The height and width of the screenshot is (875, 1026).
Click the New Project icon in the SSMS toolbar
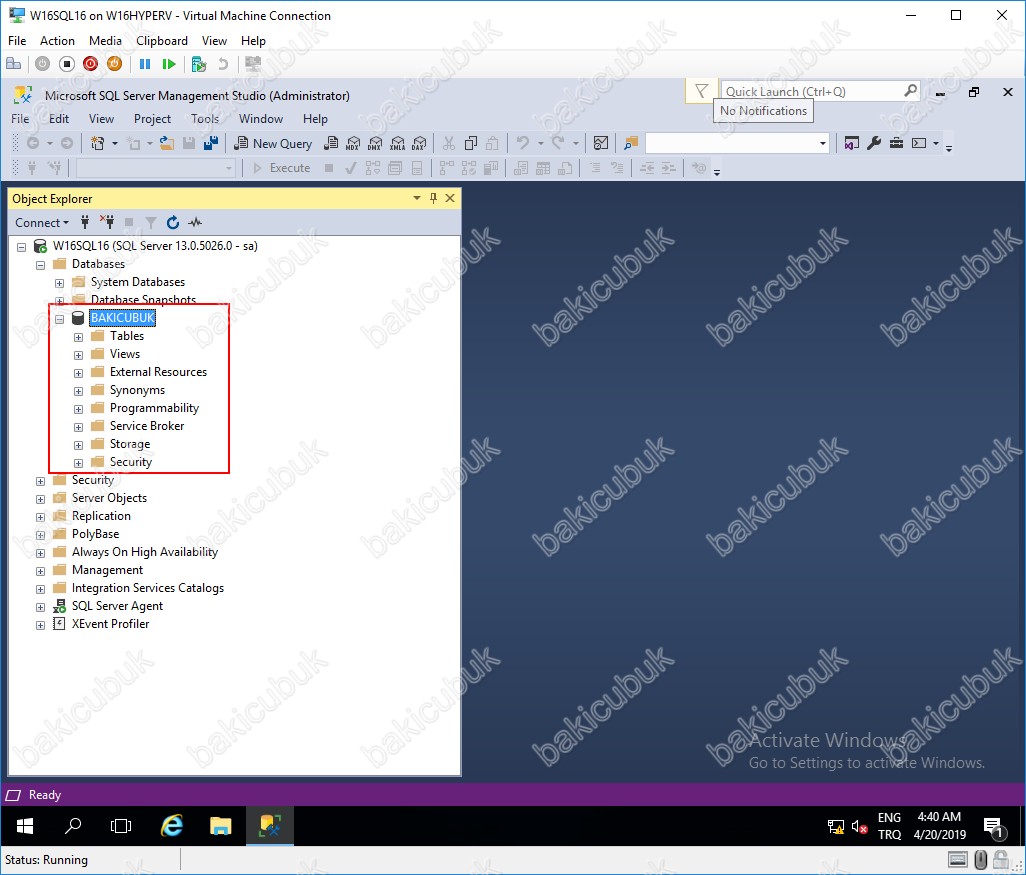click(97, 143)
